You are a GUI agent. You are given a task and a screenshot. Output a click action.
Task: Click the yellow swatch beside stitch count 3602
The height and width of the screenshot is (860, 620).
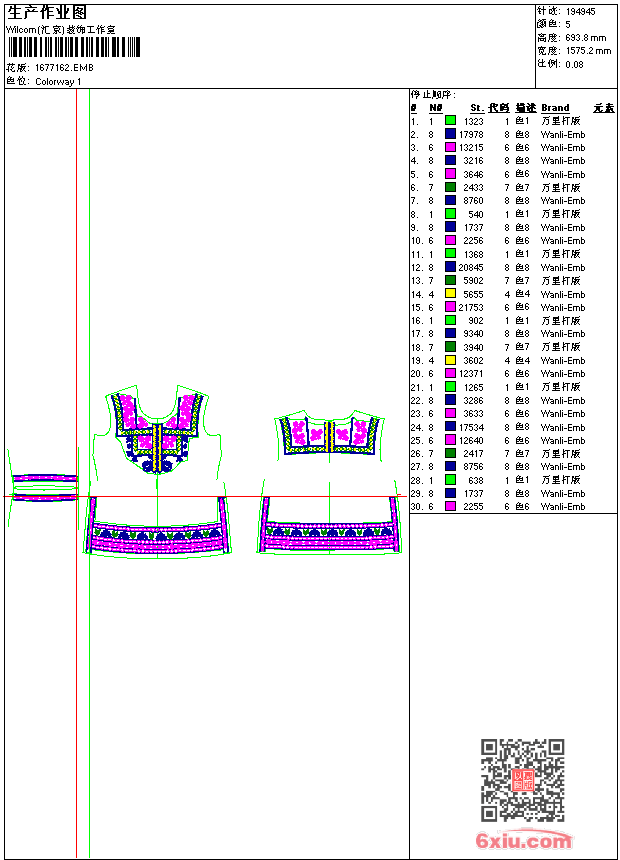coord(450,360)
